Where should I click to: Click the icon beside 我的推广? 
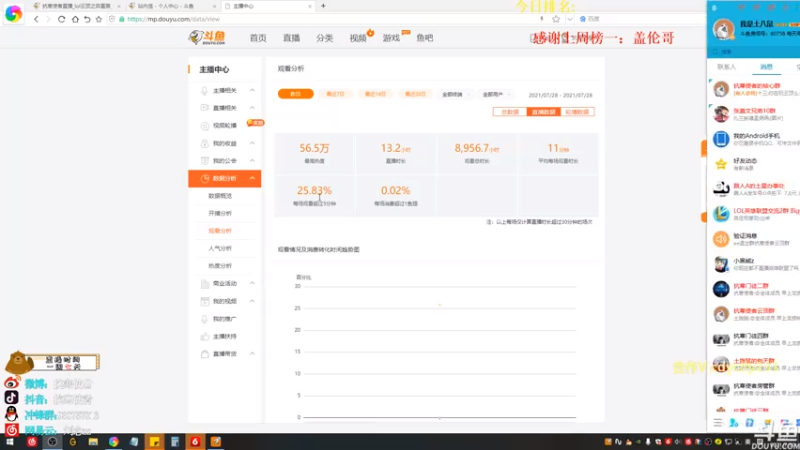205,319
